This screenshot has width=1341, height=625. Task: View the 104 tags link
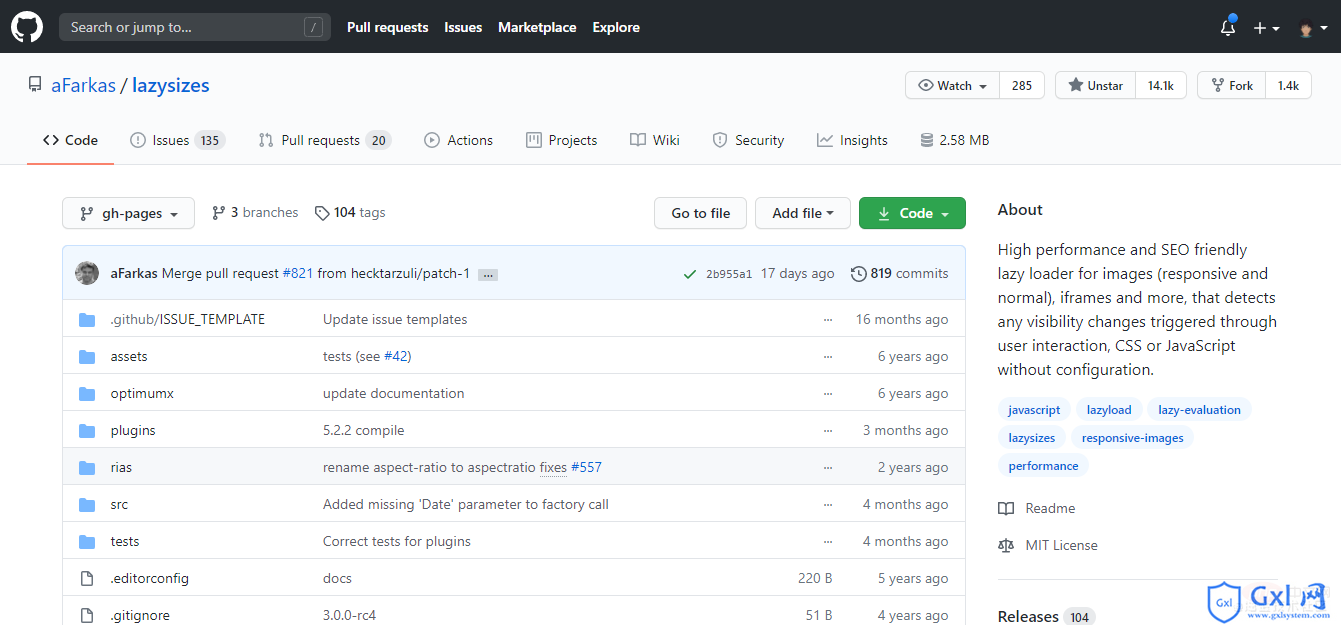pos(350,213)
